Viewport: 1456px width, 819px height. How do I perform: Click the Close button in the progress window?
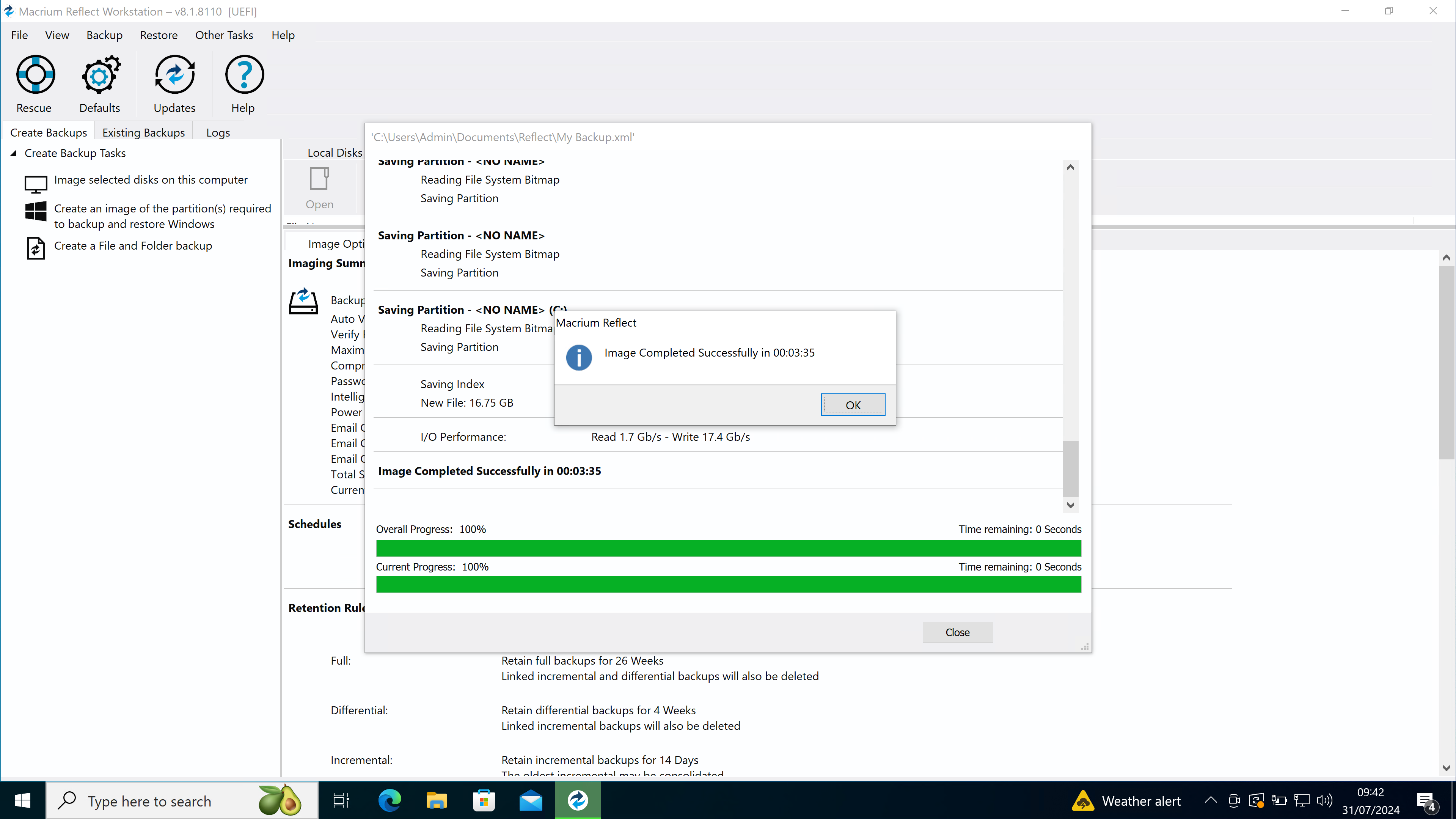click(x=957, y=632)
